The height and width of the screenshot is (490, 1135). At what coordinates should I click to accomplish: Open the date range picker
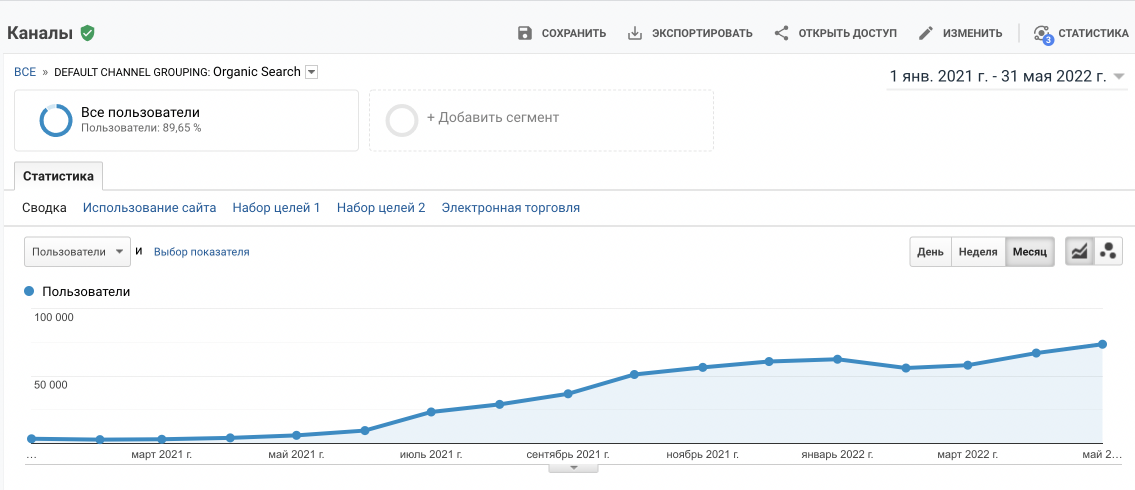1007,77
